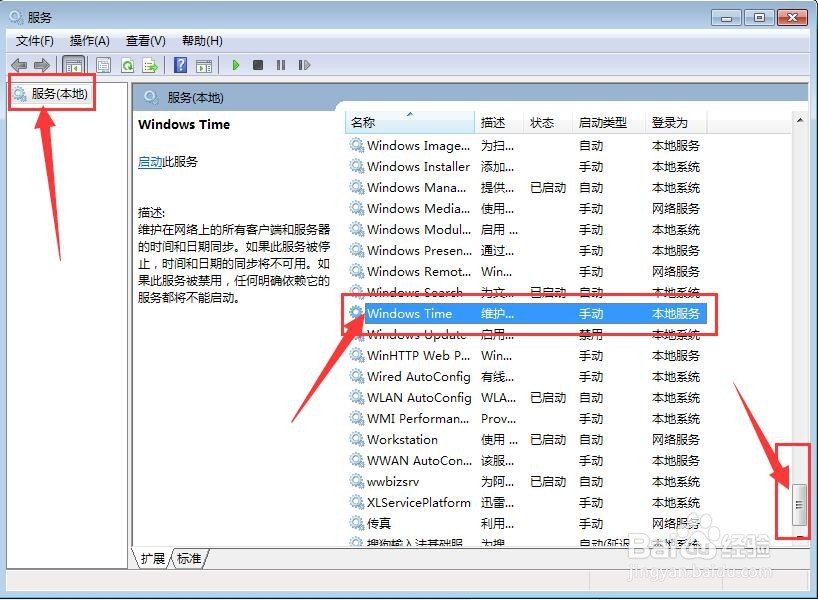Switch to the 扩展 tab
This screenshot has height=600, width=818.
152,558
